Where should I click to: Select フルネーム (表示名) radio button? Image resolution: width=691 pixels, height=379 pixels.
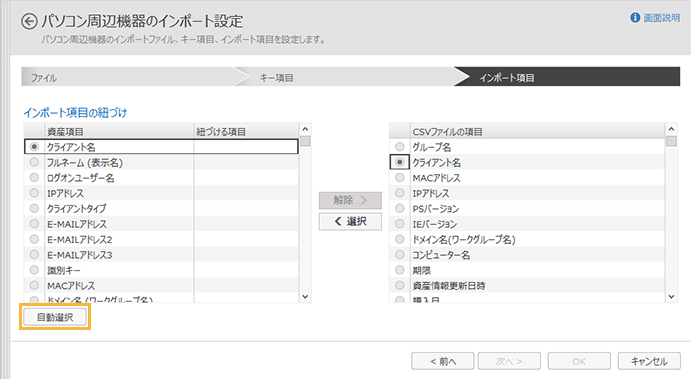[34, 162]
